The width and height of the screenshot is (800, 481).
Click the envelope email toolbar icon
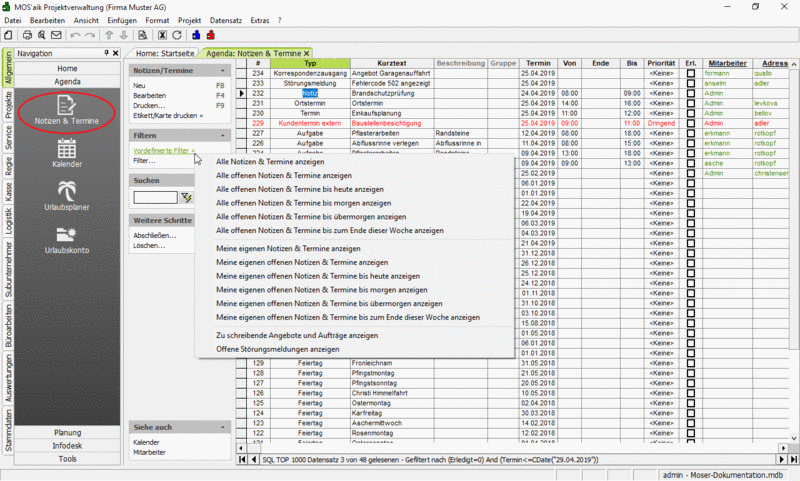(56, 35)
